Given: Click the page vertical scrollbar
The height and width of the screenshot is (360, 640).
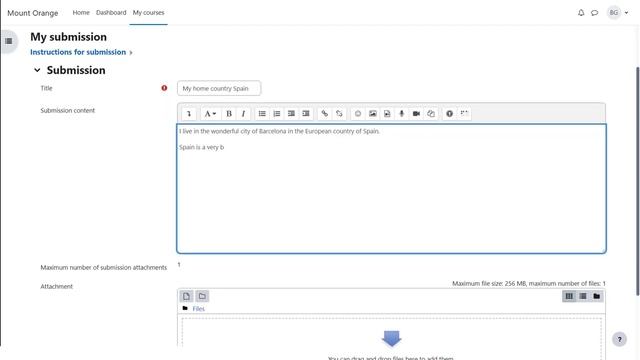Looking at the screenshot, I should [x=637, y=181].
